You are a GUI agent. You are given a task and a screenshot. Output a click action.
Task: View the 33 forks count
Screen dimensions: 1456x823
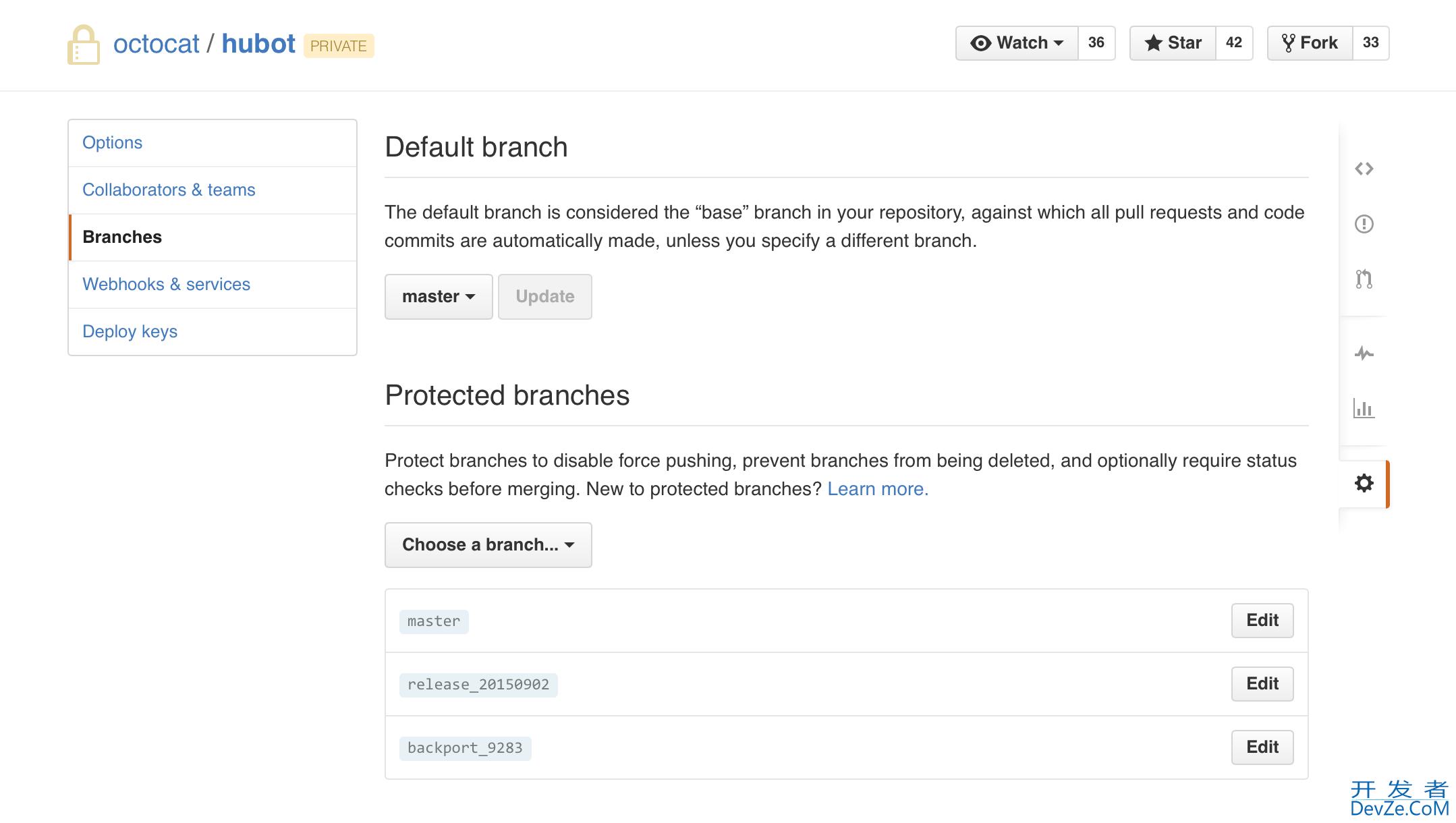click(1370, 43)
